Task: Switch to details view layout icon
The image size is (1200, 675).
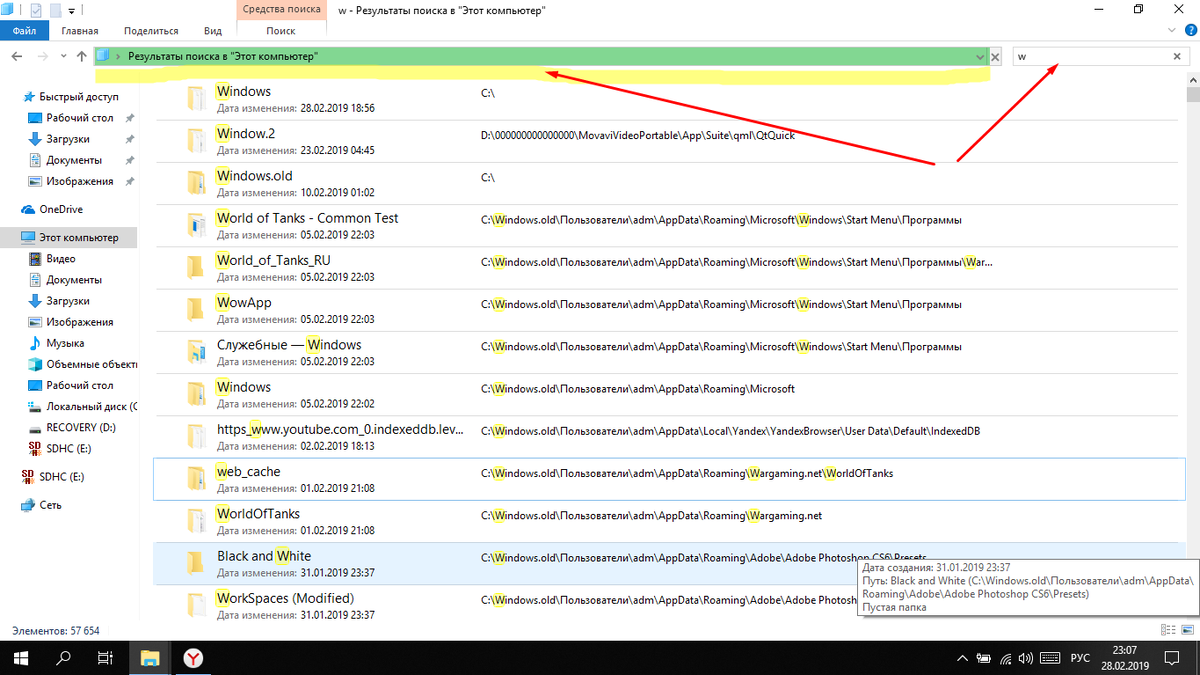Action: (x=1167, y=630)
